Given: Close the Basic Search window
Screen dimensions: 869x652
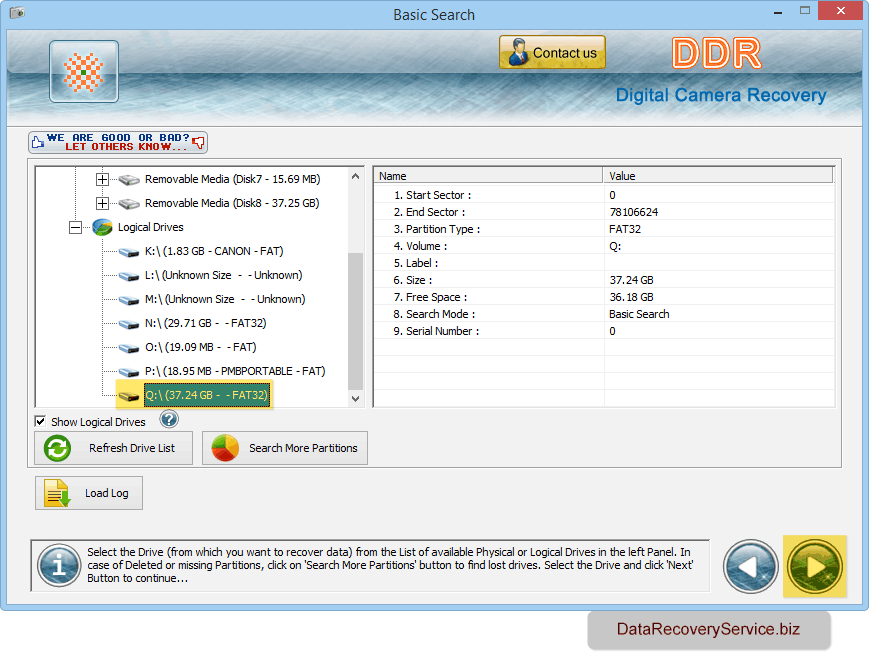Looking at the screenshot, I should 840,11.
